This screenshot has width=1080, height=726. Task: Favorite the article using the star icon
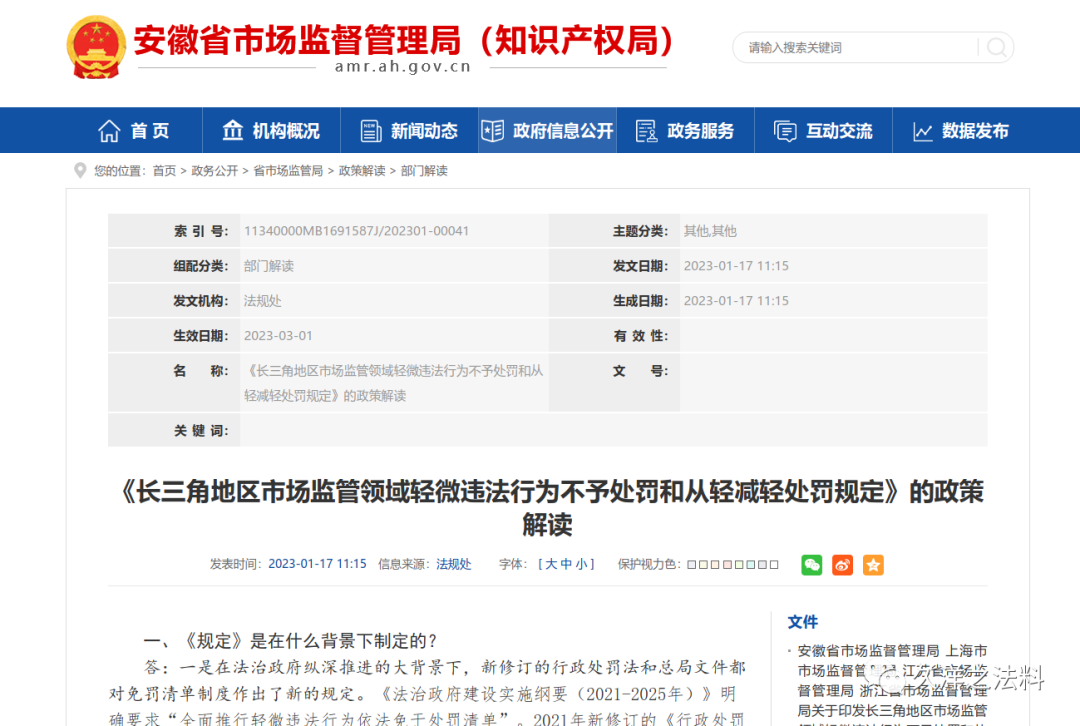[x=872, y=565]
